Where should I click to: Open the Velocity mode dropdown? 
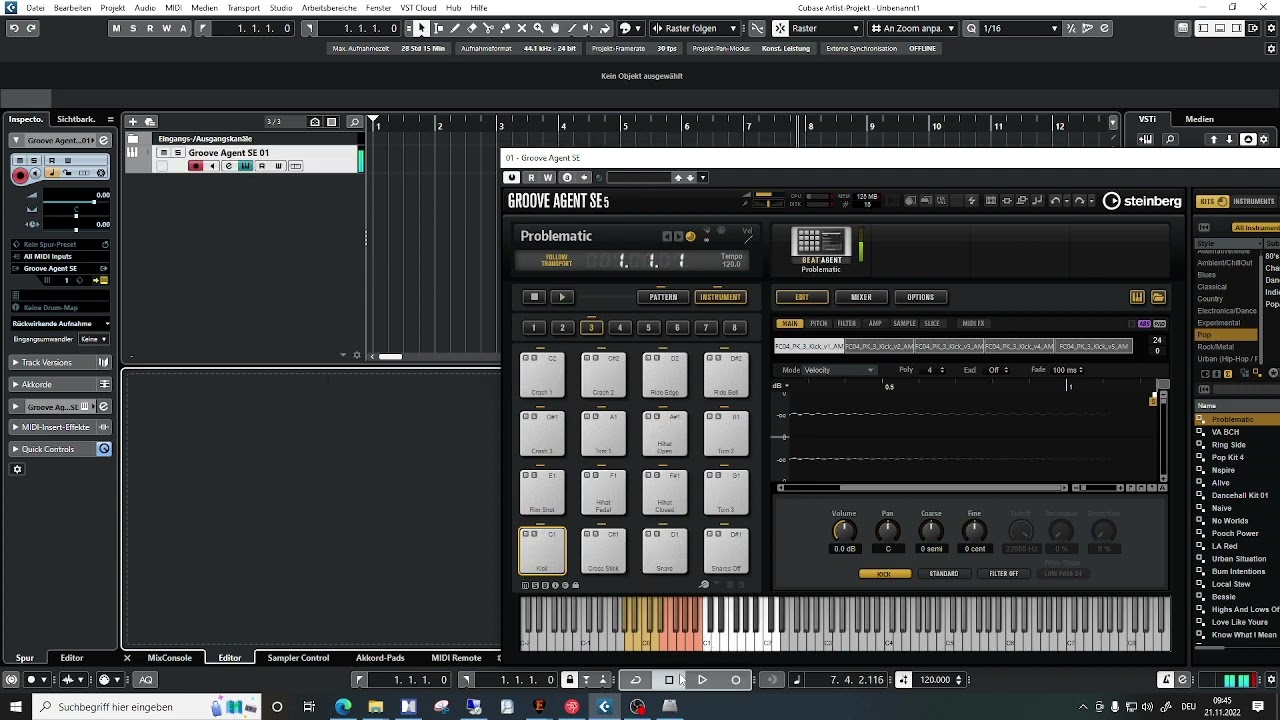839,370
